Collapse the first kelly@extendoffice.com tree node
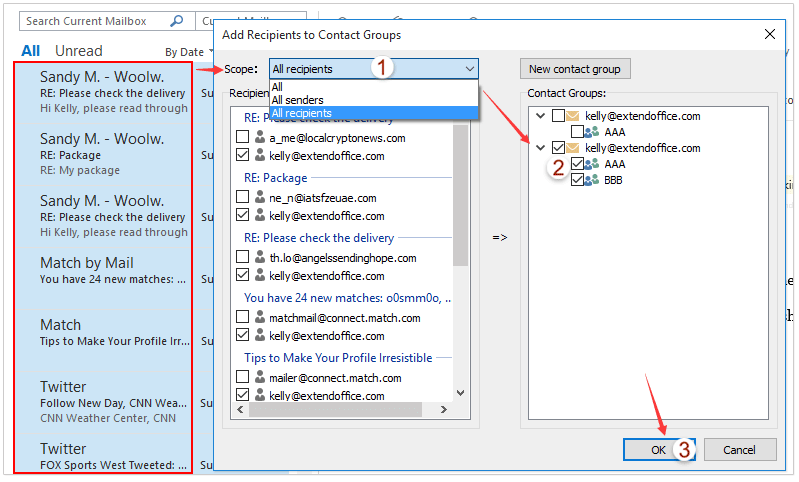799x482 pixels. pos(541,116)
